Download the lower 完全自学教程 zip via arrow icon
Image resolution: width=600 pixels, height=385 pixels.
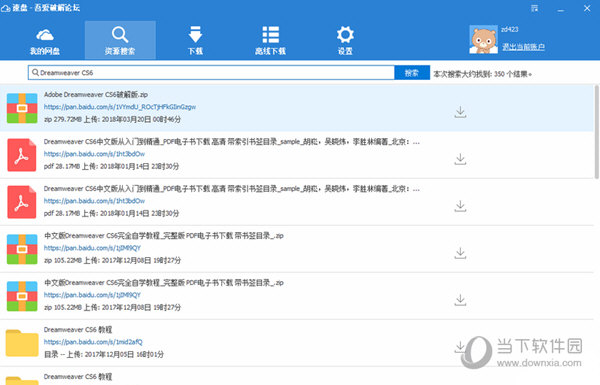pyautogui.click(x=460, y=300)
